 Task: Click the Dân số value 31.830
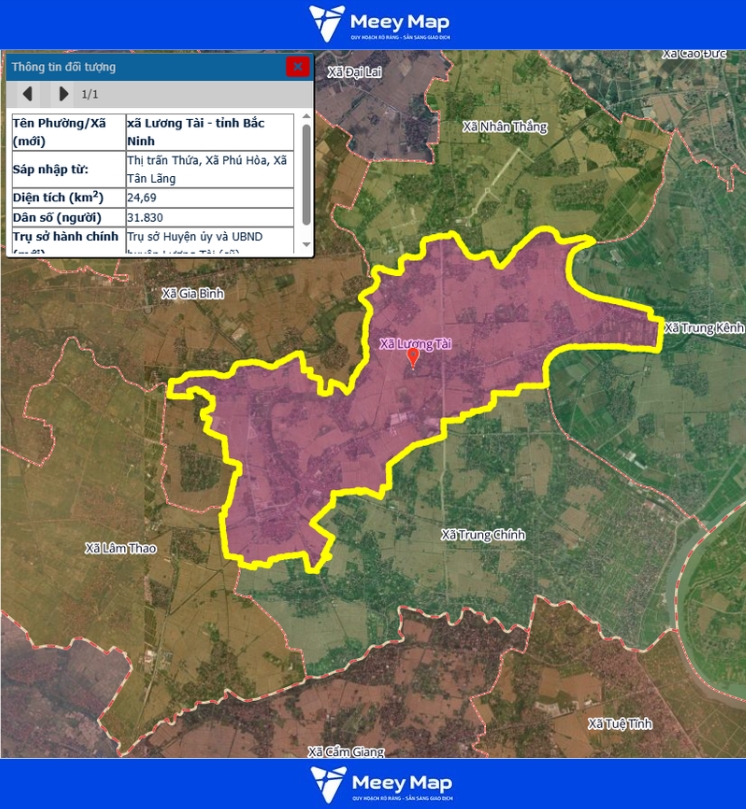point(146,217)
